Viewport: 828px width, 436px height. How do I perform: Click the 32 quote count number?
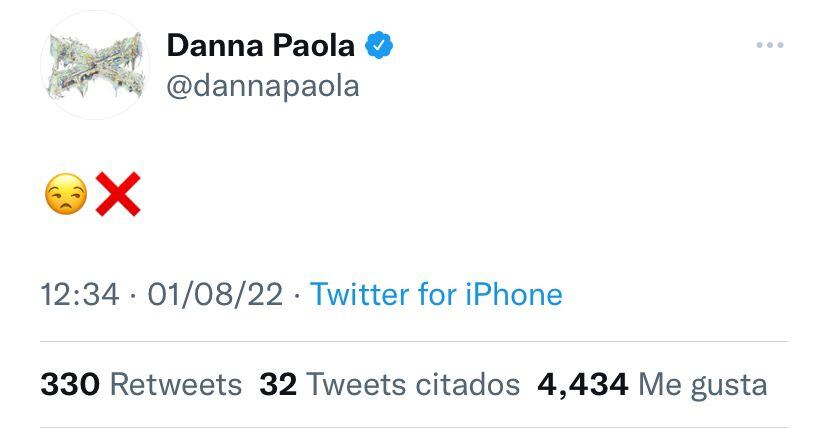(278, 384)
